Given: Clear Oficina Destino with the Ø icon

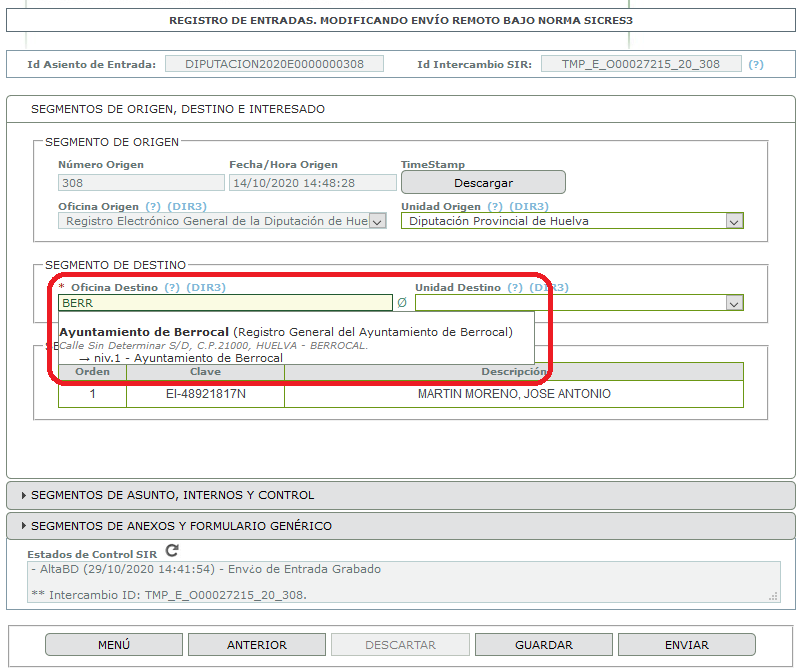Looking at the screenshot, I should tap(402, 303).
